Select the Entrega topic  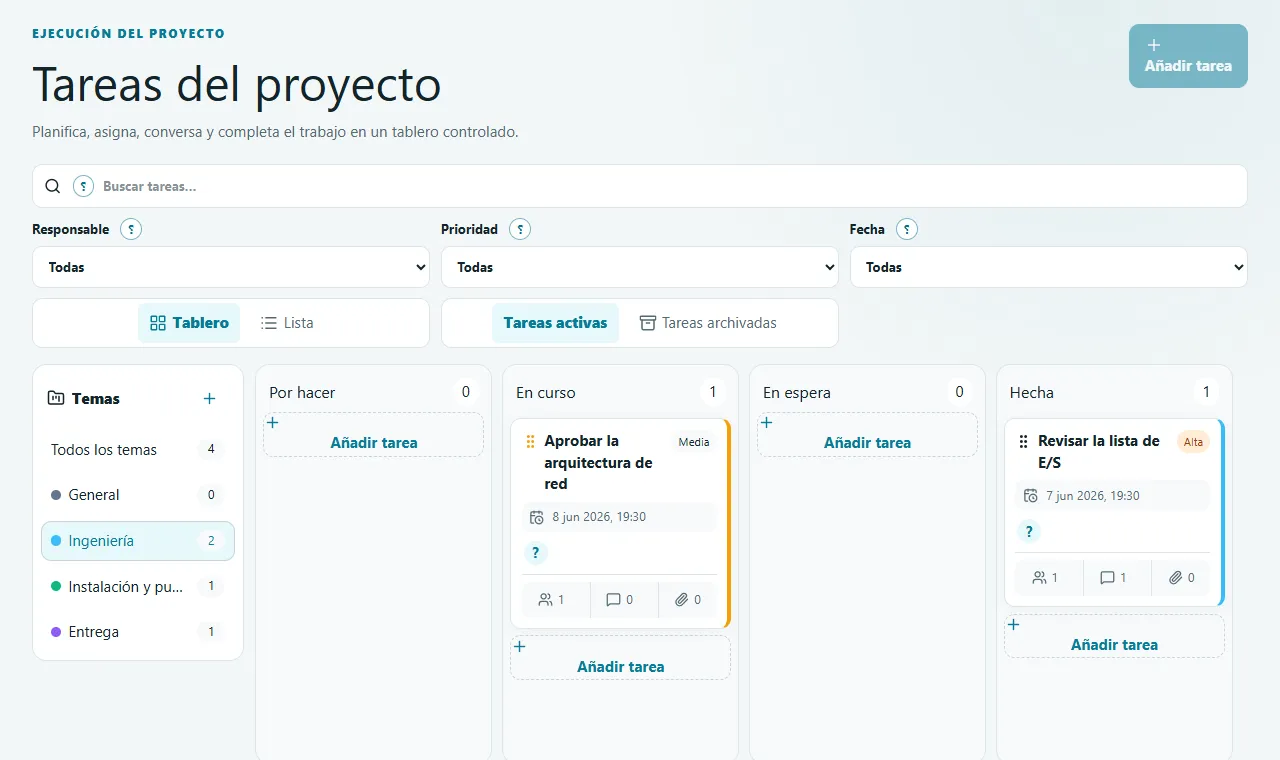138,632
